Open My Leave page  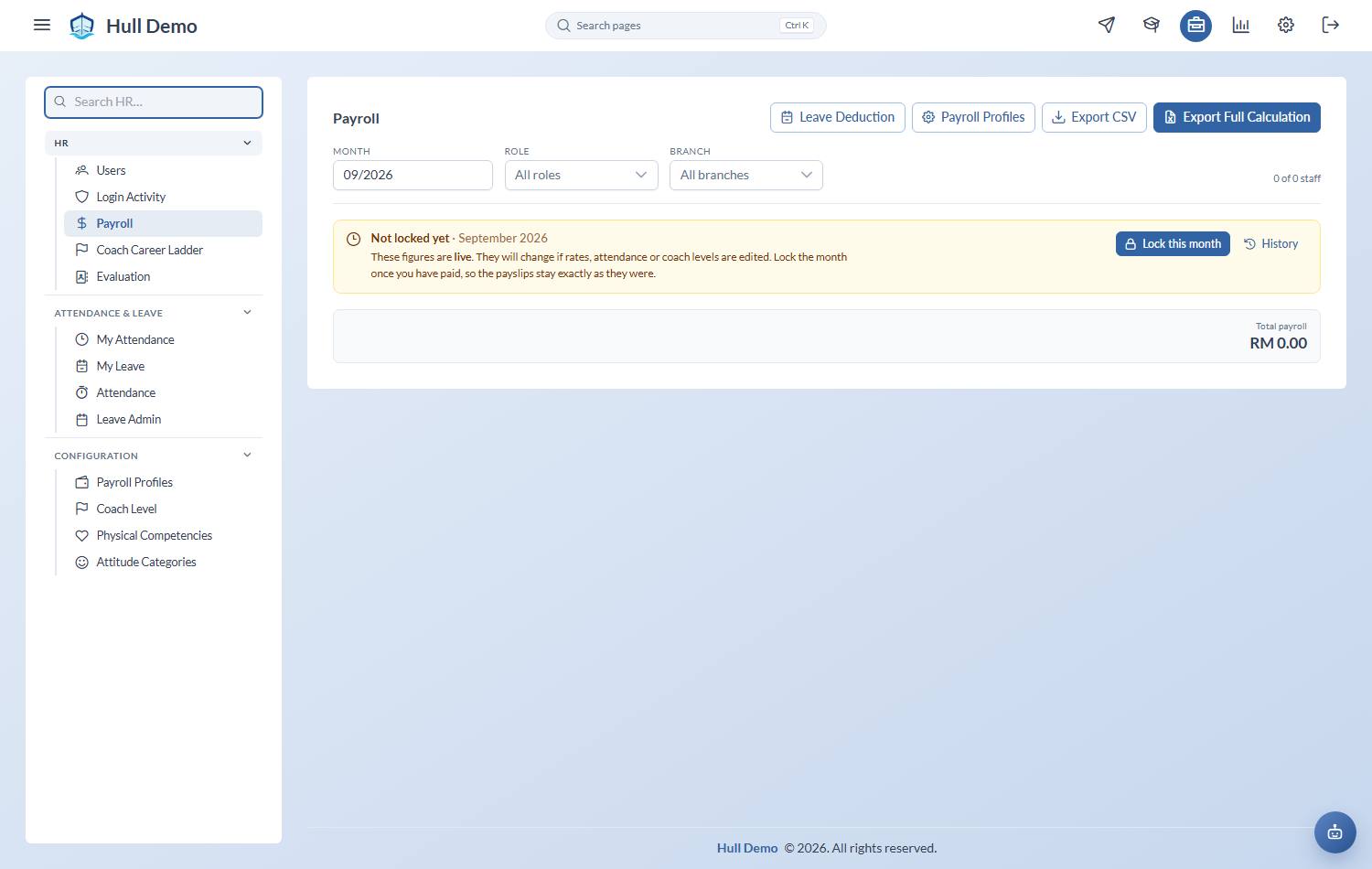163,366
